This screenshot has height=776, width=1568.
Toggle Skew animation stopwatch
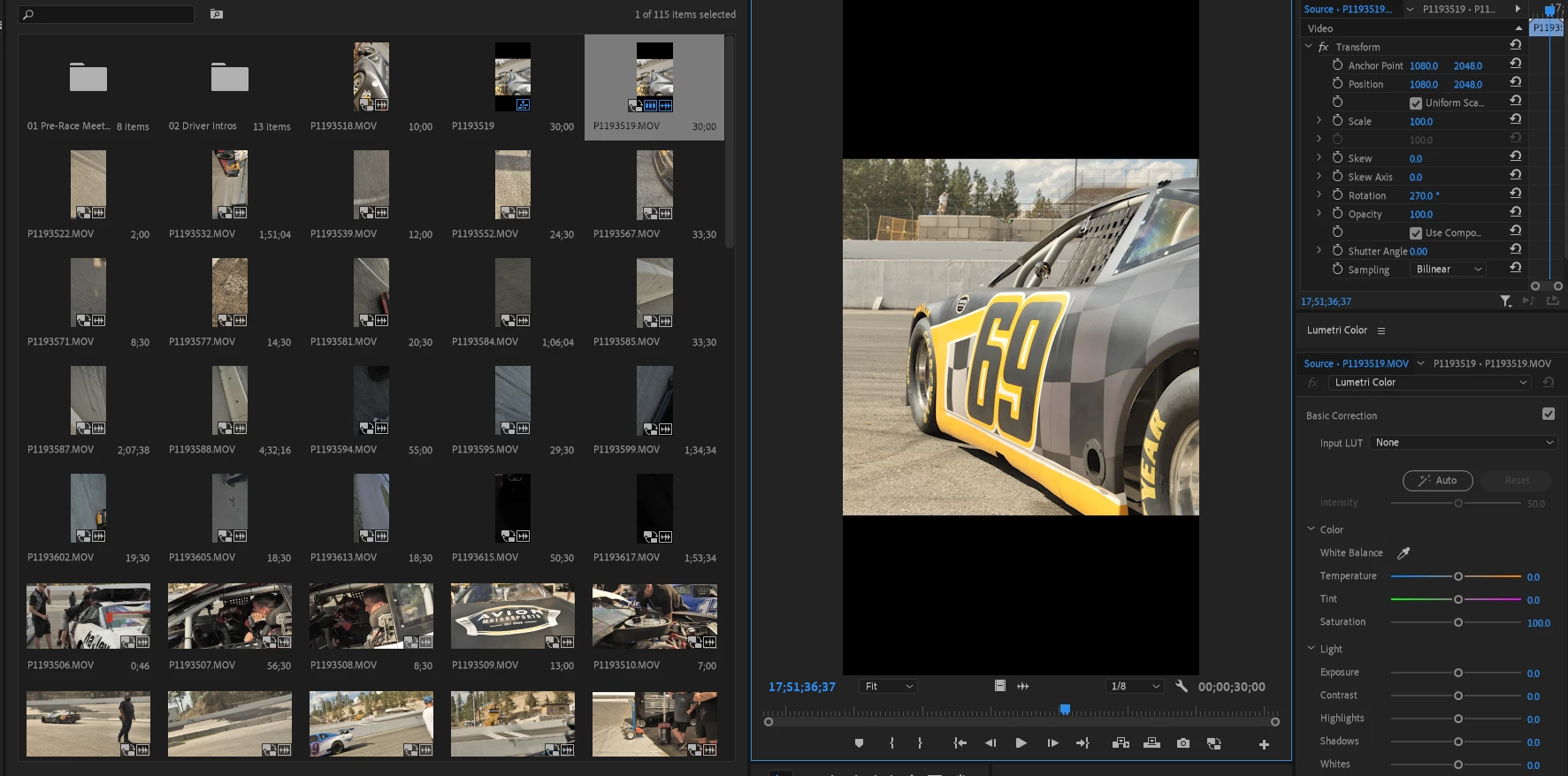click(1337, 158)
